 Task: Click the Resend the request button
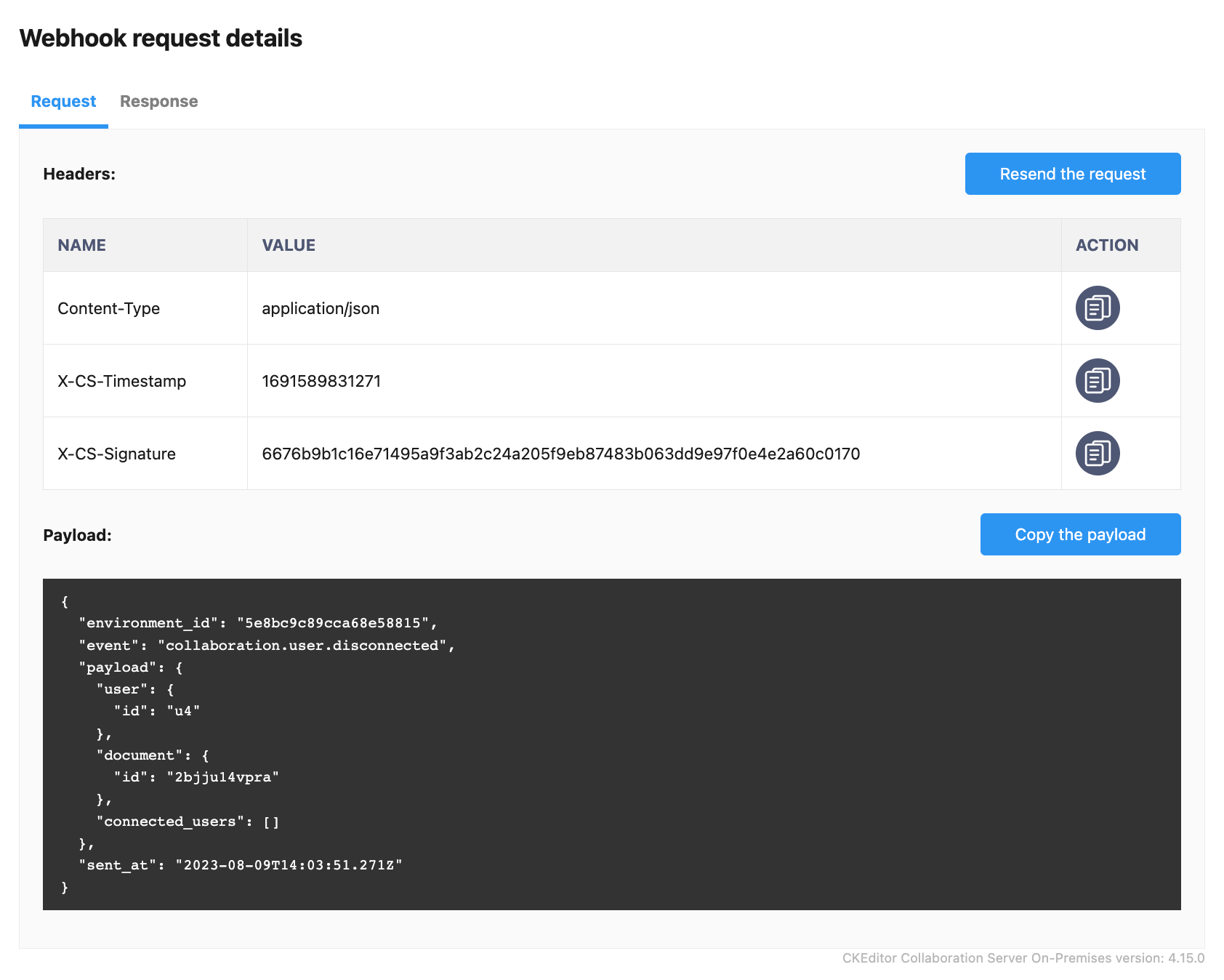tap(1073, 174)
